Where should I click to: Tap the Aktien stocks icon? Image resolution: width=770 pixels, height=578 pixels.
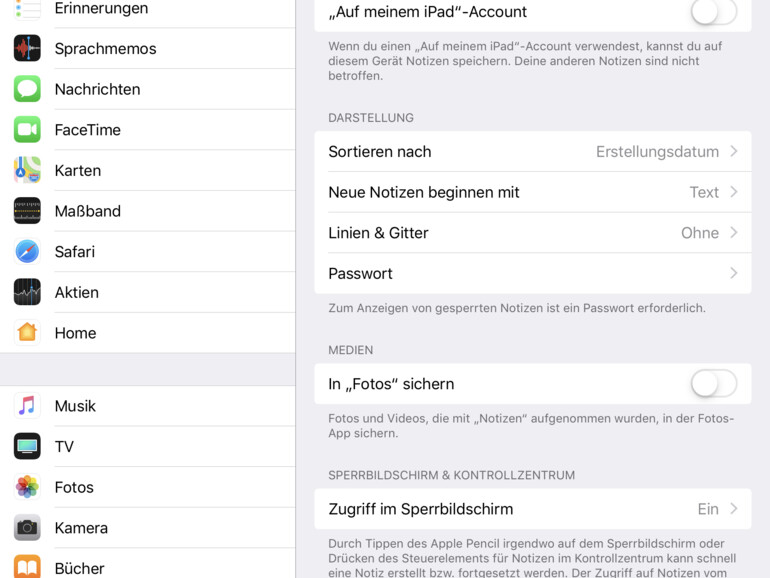(x=27, y=292)
